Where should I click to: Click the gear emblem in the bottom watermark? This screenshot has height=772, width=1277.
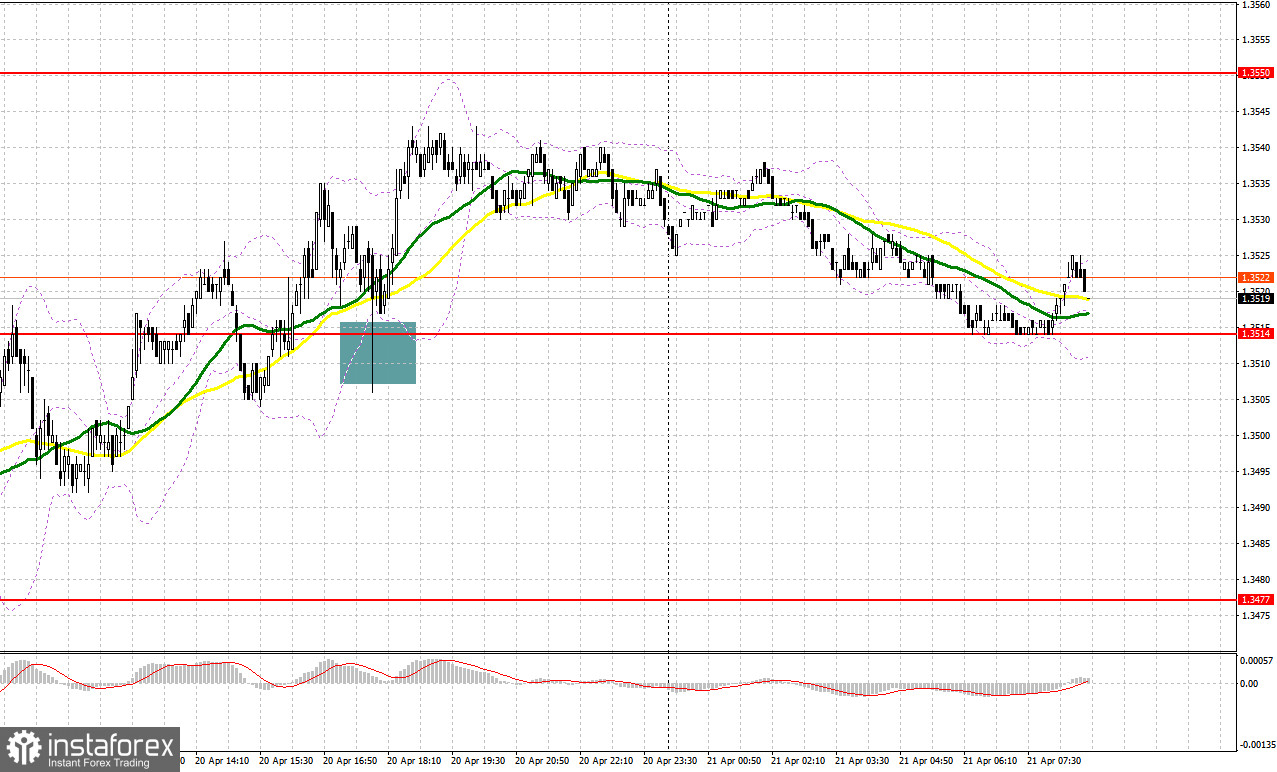pyautogui.click(x=24, y=749)
